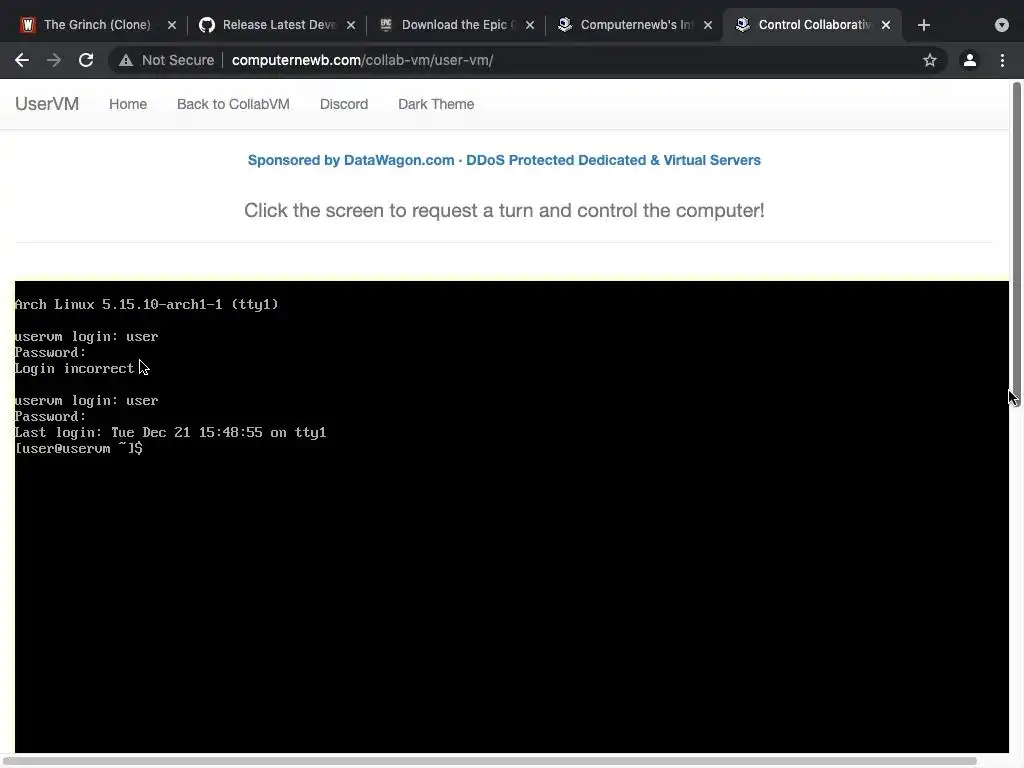Click the GitHub favicon on the Release tab
Image resolution: width=1024 pixels, height=768 pixels.
click(207, 25)
